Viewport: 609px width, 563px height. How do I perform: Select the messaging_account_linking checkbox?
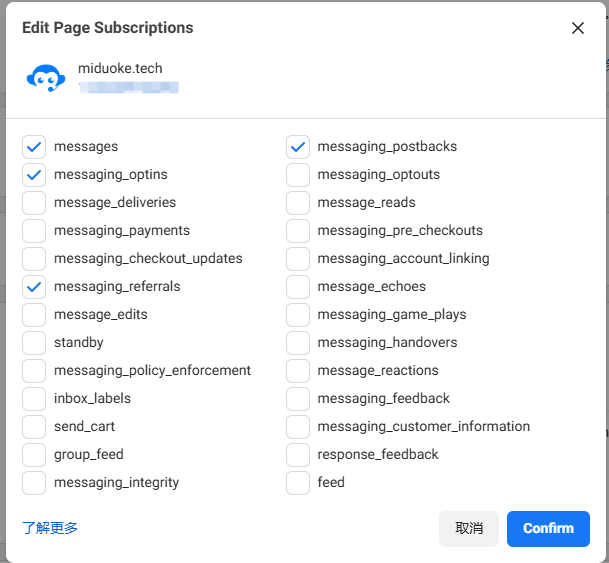(298, 259)
